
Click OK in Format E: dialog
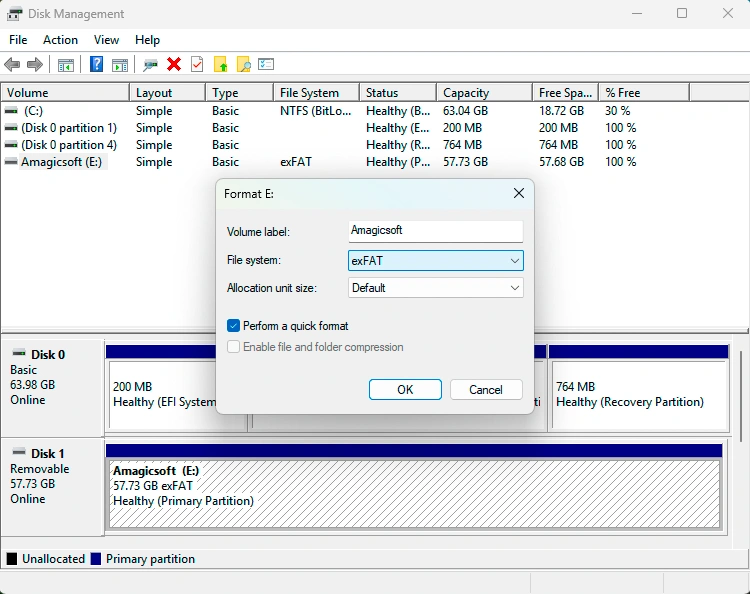tap(405, 389)
